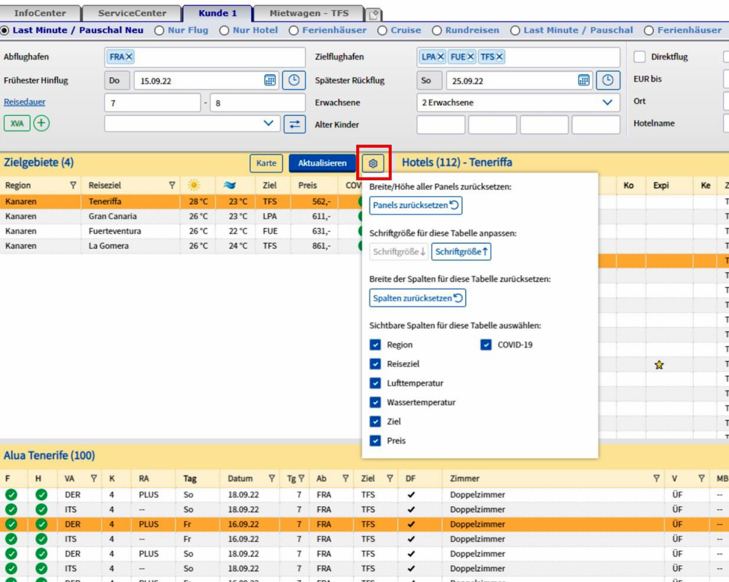The width and height of the screenshot is (729, 582).
Task: Click the Karte button
Action: (266, 163)
